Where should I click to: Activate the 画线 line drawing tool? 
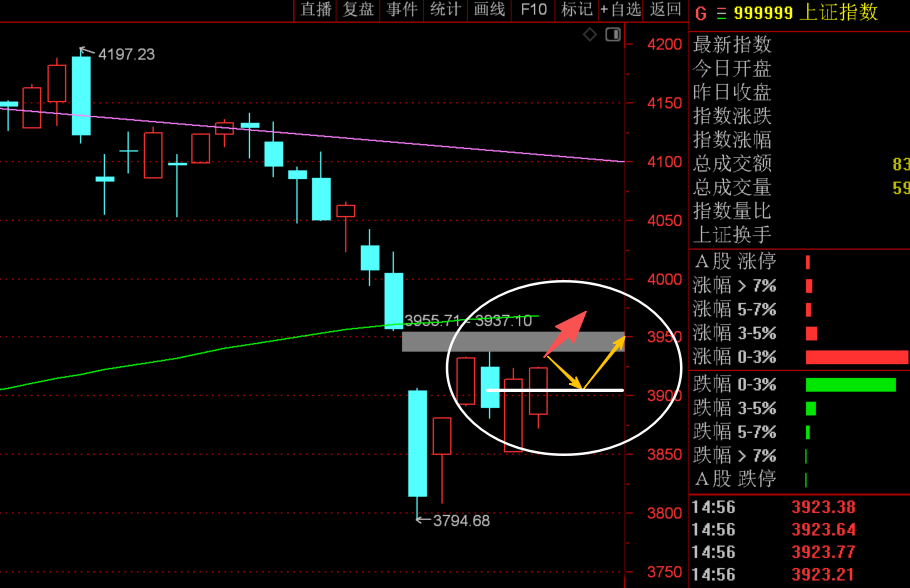coord(489,10)
